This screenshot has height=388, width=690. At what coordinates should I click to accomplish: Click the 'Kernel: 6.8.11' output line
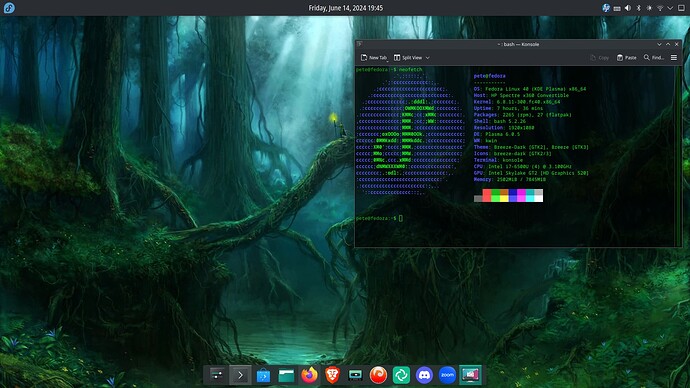517,102
